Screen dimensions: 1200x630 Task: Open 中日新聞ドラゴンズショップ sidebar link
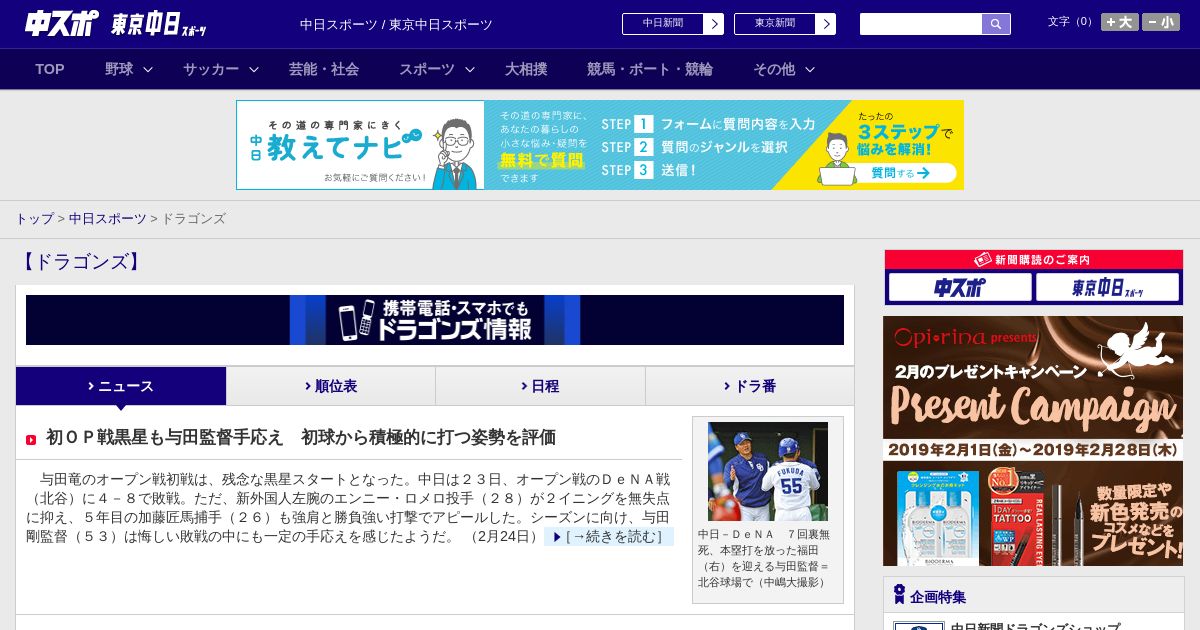point(1035,626)
